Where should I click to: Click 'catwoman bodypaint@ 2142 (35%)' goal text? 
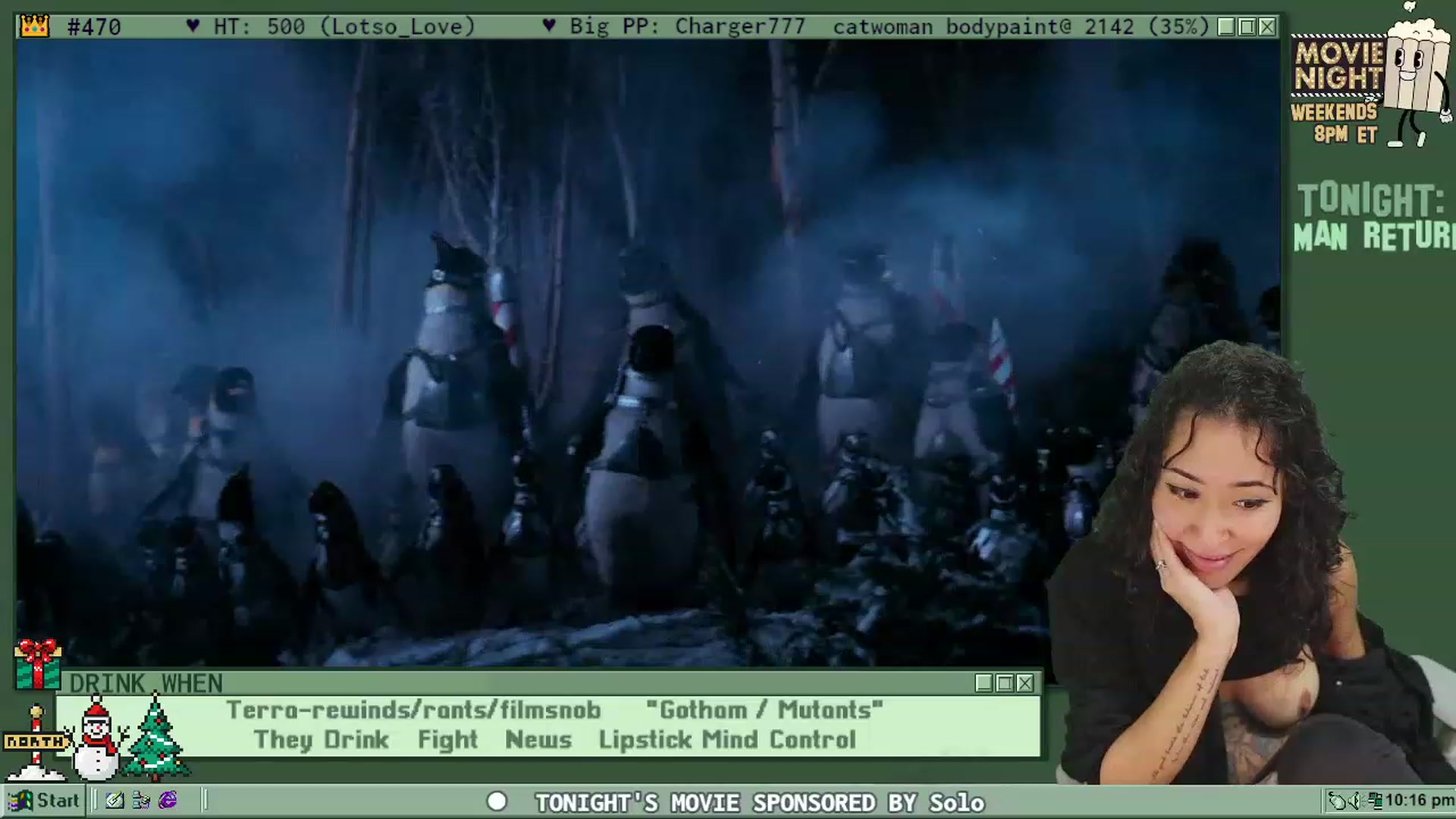point(1021,27)
